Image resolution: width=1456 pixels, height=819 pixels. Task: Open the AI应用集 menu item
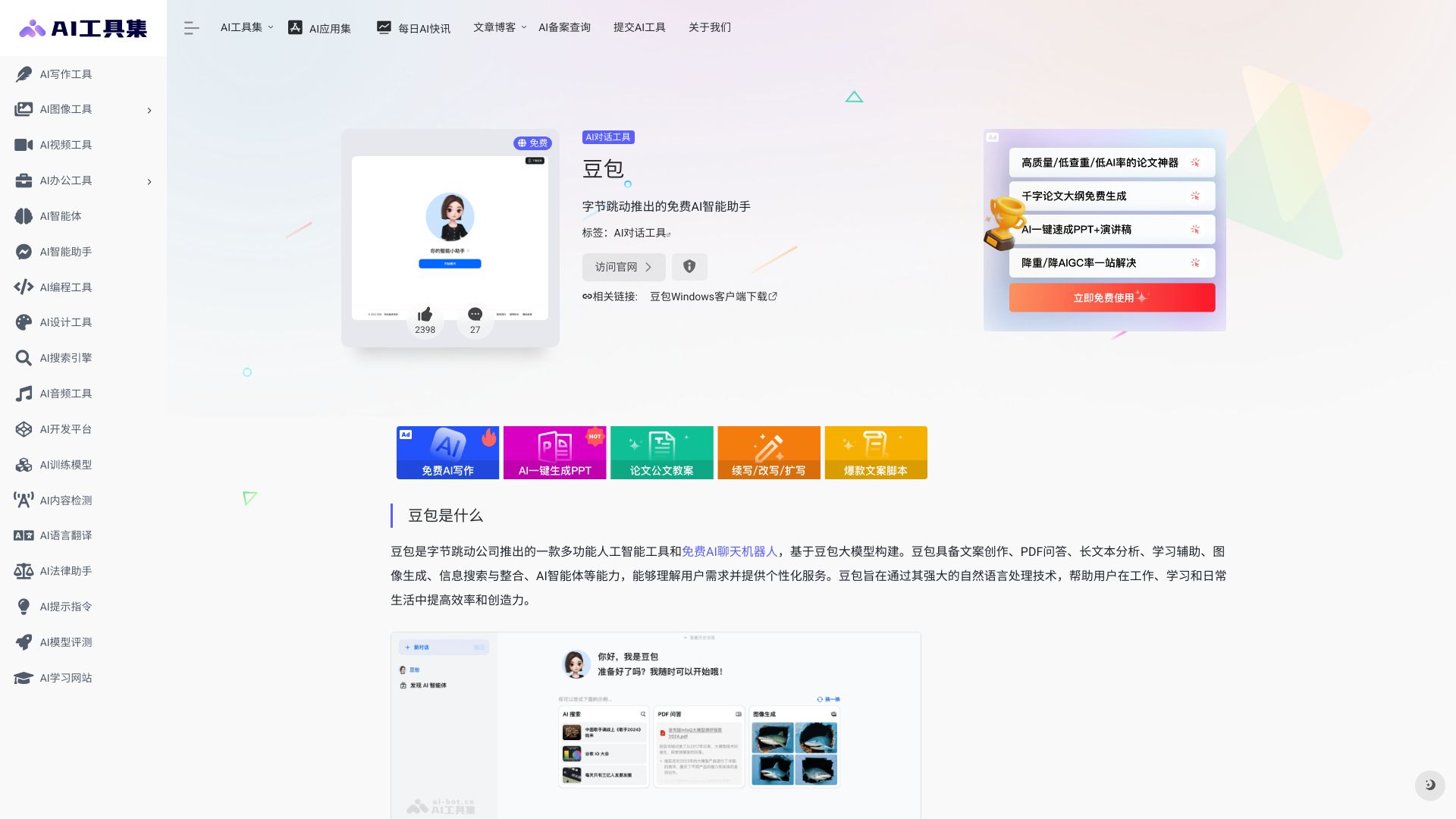319,28
